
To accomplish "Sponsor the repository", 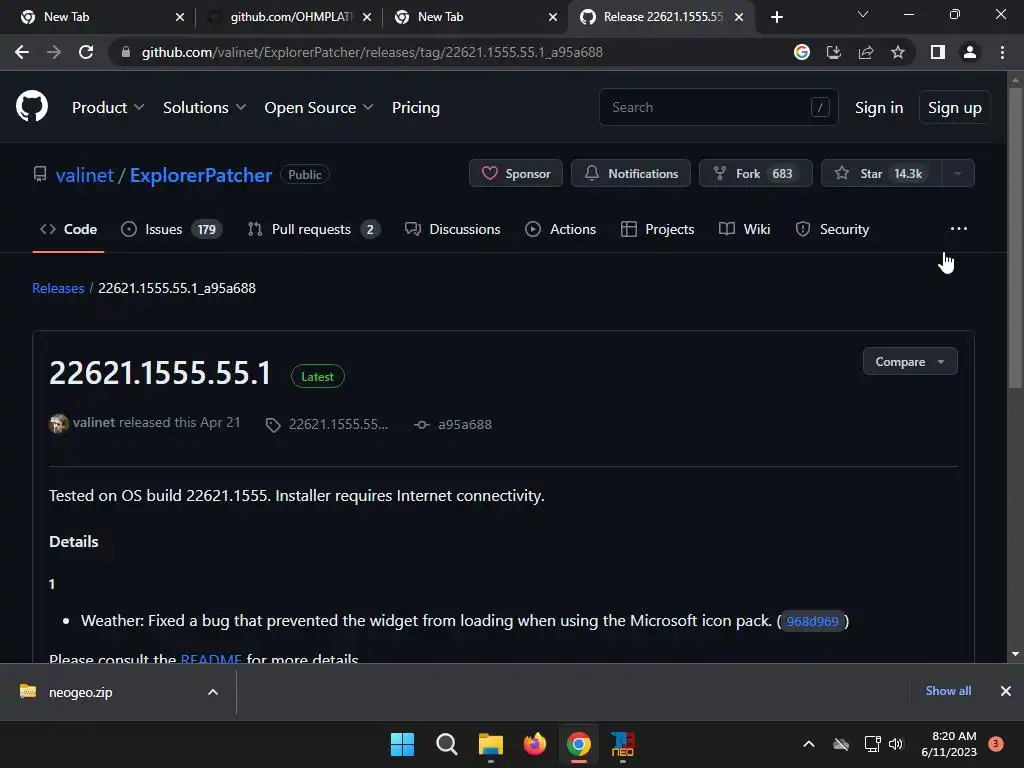I will [516, 174].
